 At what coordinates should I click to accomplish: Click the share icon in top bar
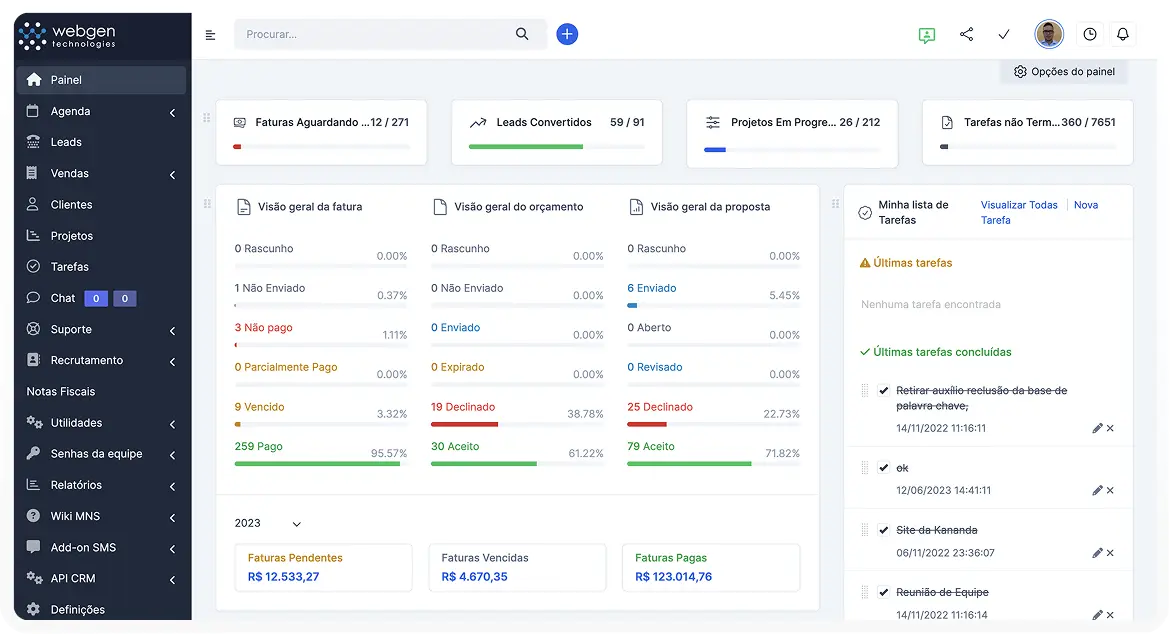(966, 34)
